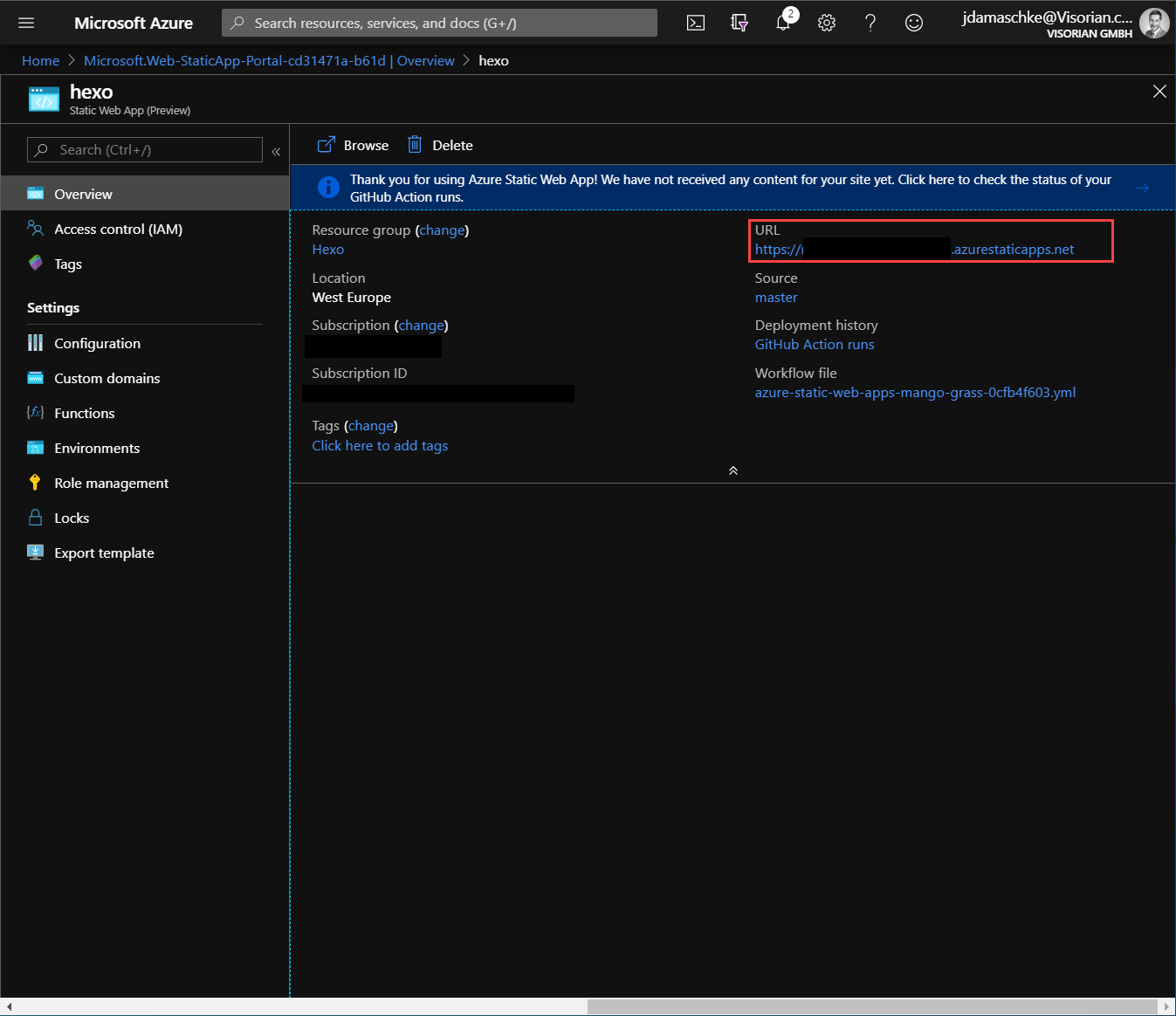This screenshot has width=1176, height=1016.
Task: Click the Browse external-link icon
Action: tap(326, 145)
